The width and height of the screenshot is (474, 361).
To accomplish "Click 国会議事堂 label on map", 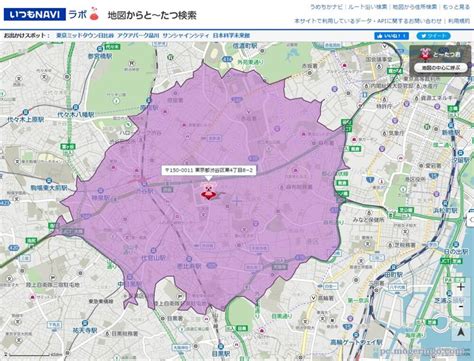I will [379, 59].
